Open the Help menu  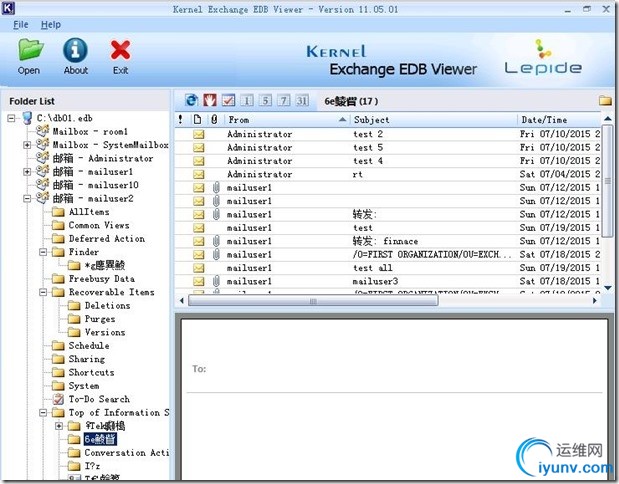coord(51,24)
